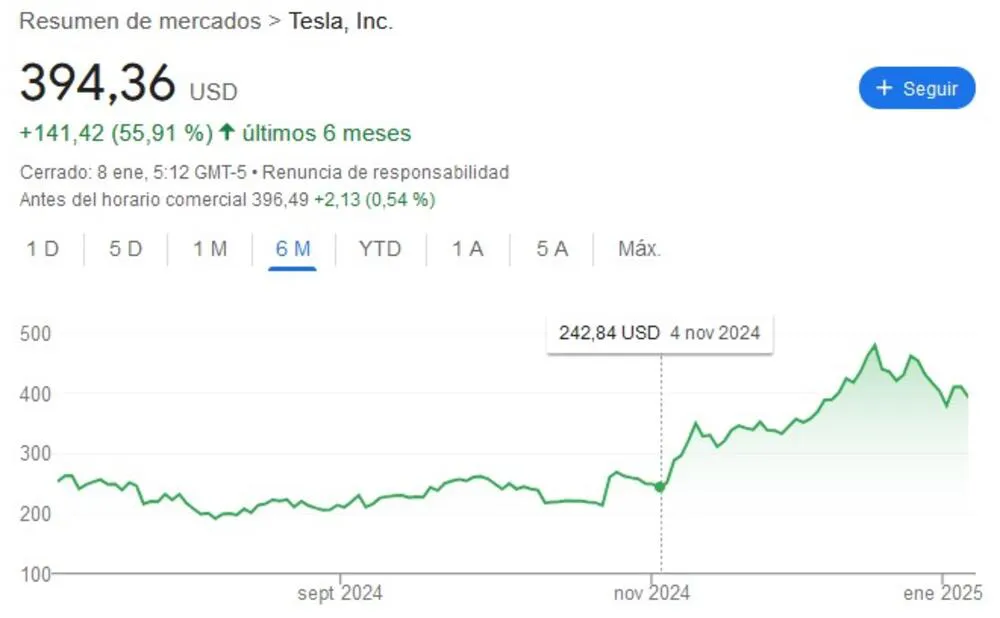This screenshot has width=1000, height=618.
Task: Switch to the 5 D time range
Action: pos(124,248)
